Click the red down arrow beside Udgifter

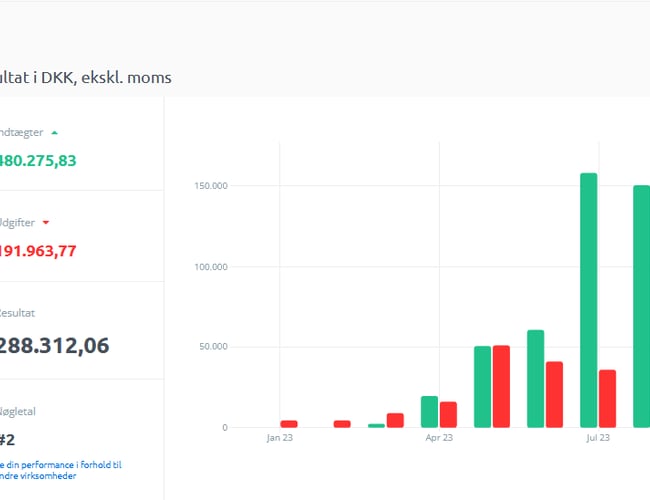pos(46,222)
